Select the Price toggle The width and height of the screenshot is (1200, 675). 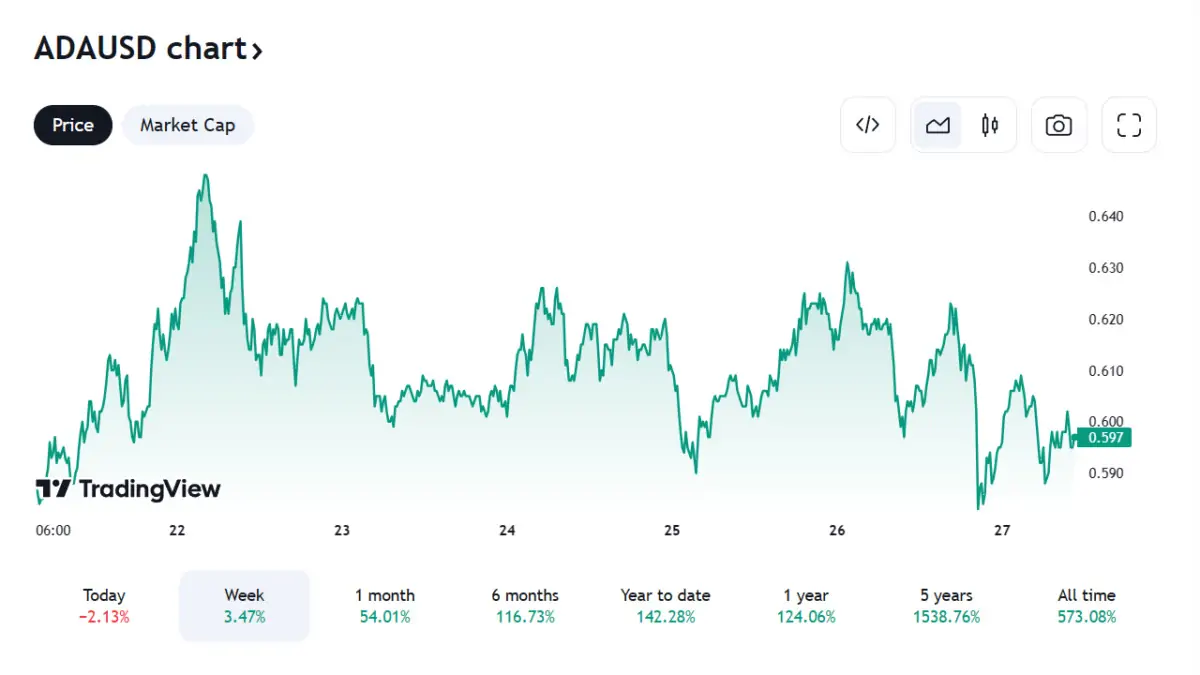[73, 125]
